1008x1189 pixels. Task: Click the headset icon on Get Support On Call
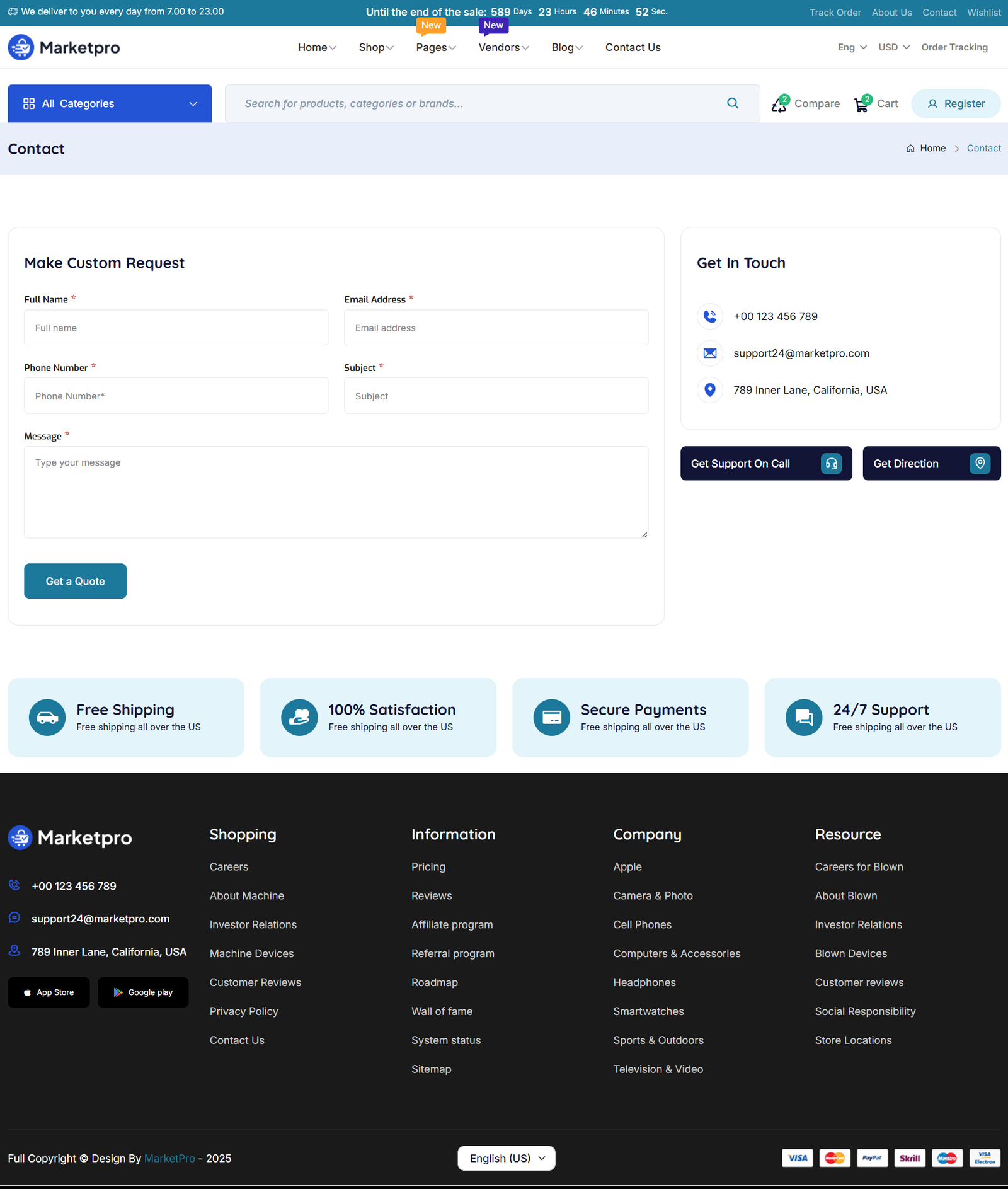(x=831, y=464)
